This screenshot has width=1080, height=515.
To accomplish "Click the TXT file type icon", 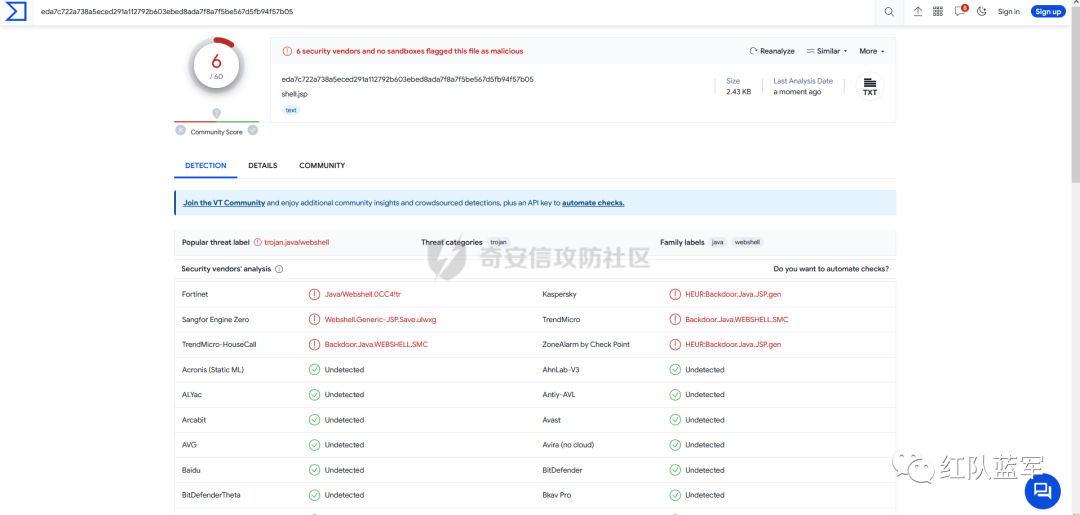I will 870,87.
